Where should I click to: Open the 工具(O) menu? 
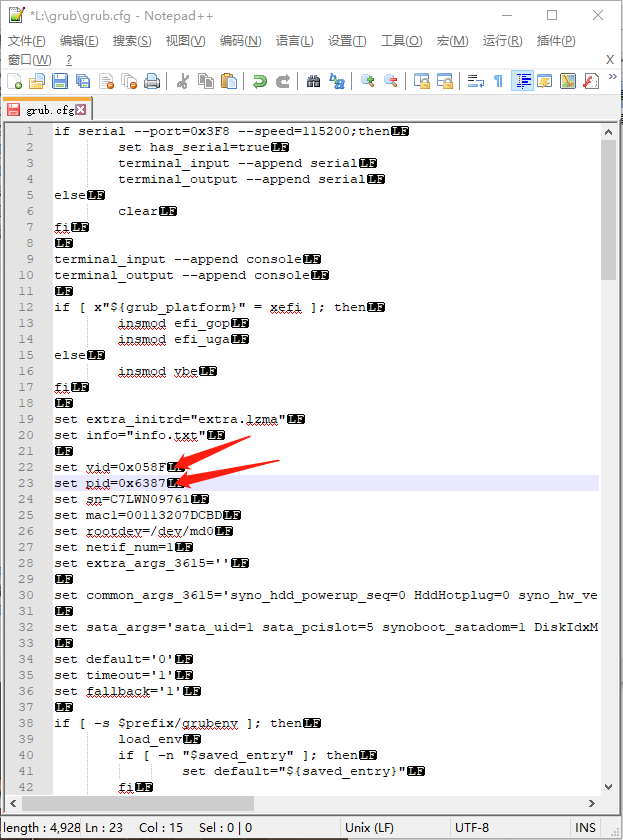[x=402, y=41]
